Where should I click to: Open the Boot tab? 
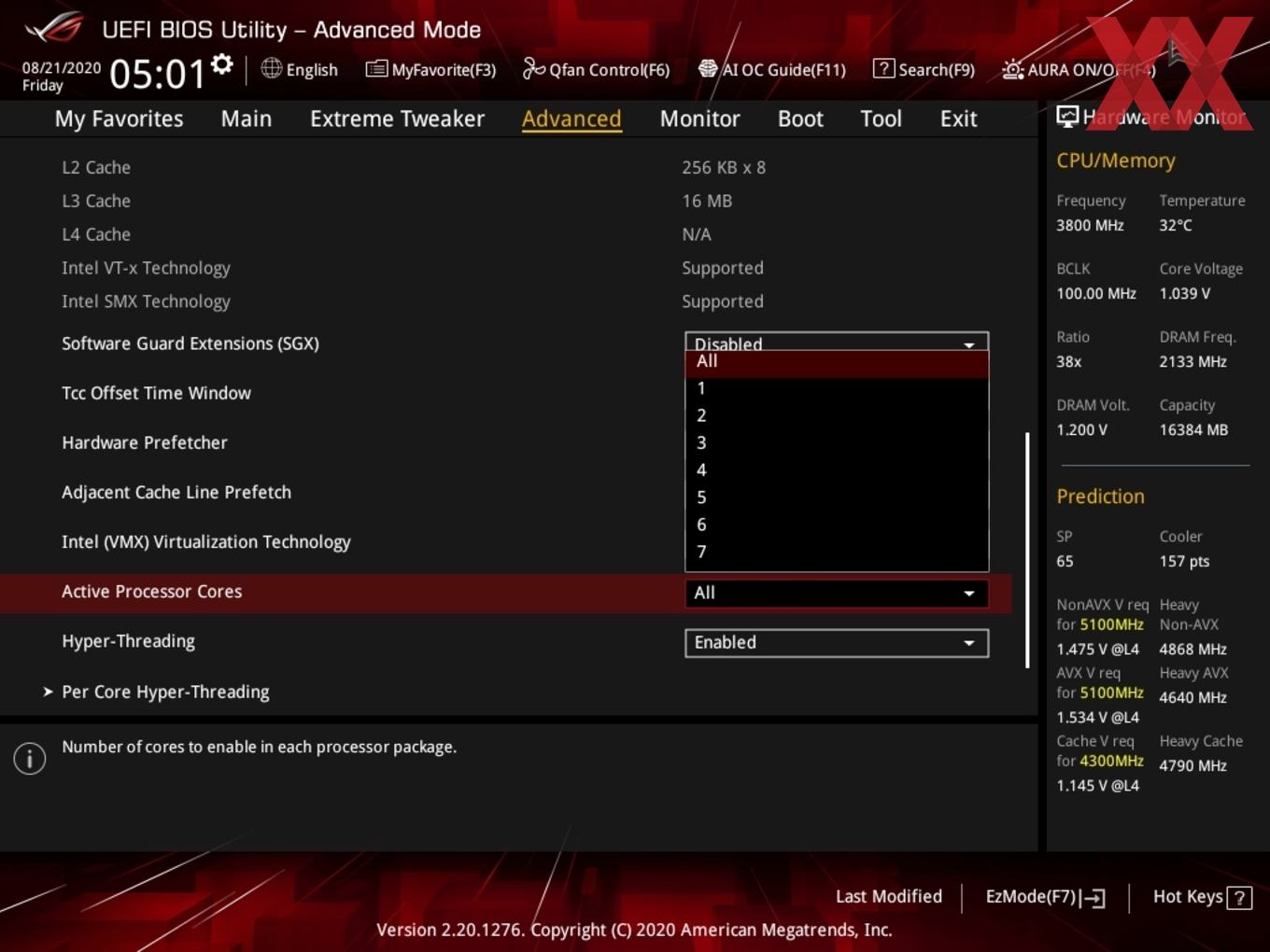[800, 119]
